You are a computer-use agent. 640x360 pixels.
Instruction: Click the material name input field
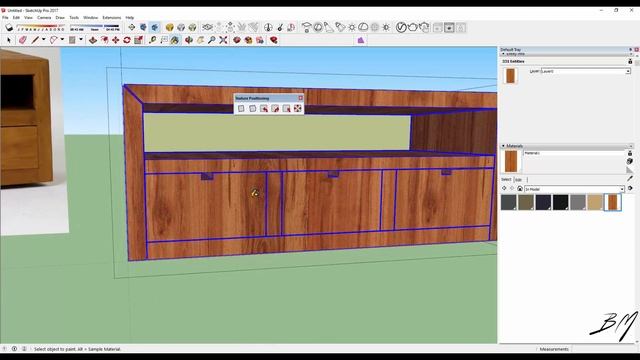[574, 153]
